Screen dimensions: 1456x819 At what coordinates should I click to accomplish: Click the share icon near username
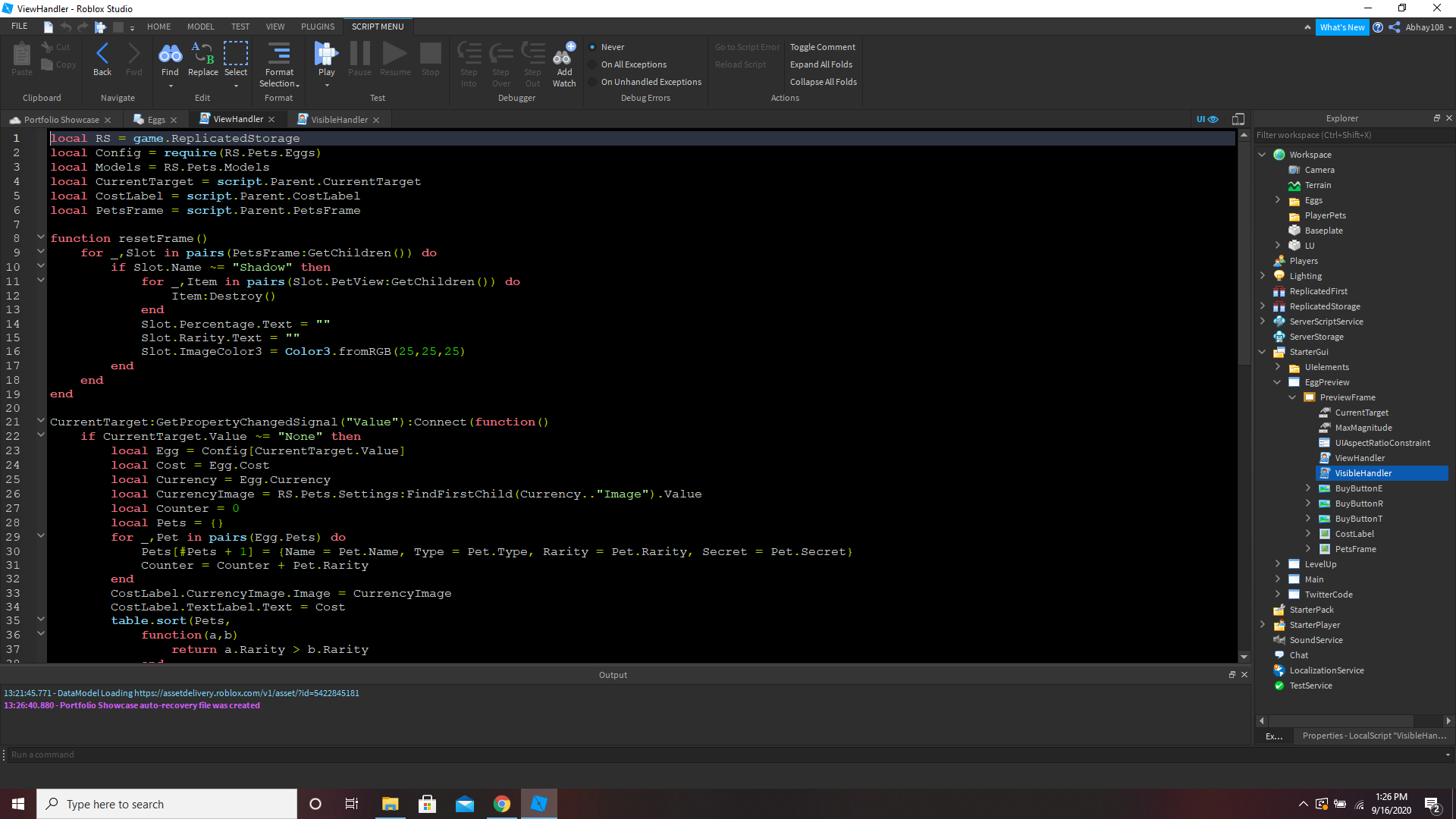point(1394,27)
